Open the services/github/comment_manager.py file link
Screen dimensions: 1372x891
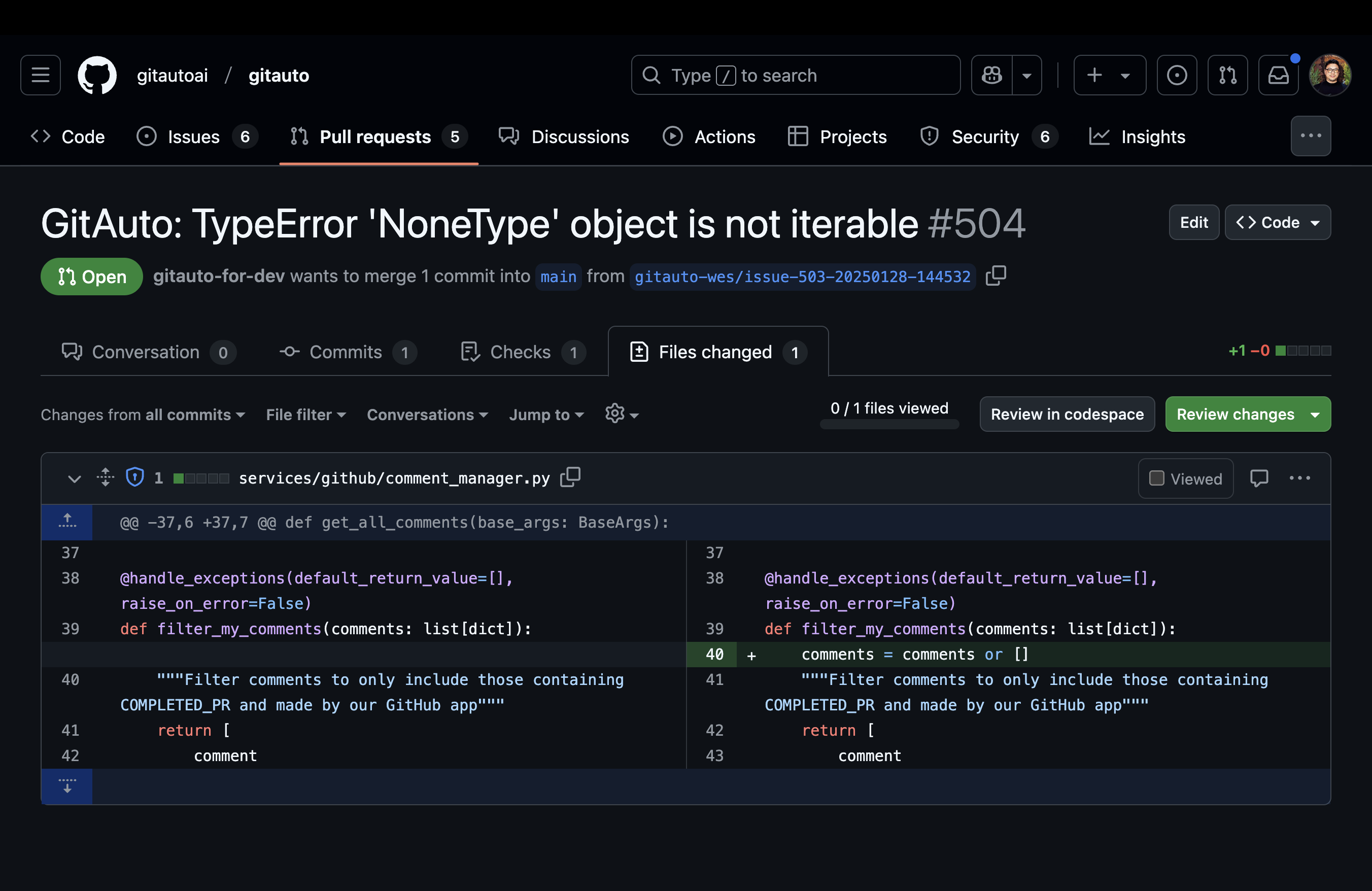394,478
